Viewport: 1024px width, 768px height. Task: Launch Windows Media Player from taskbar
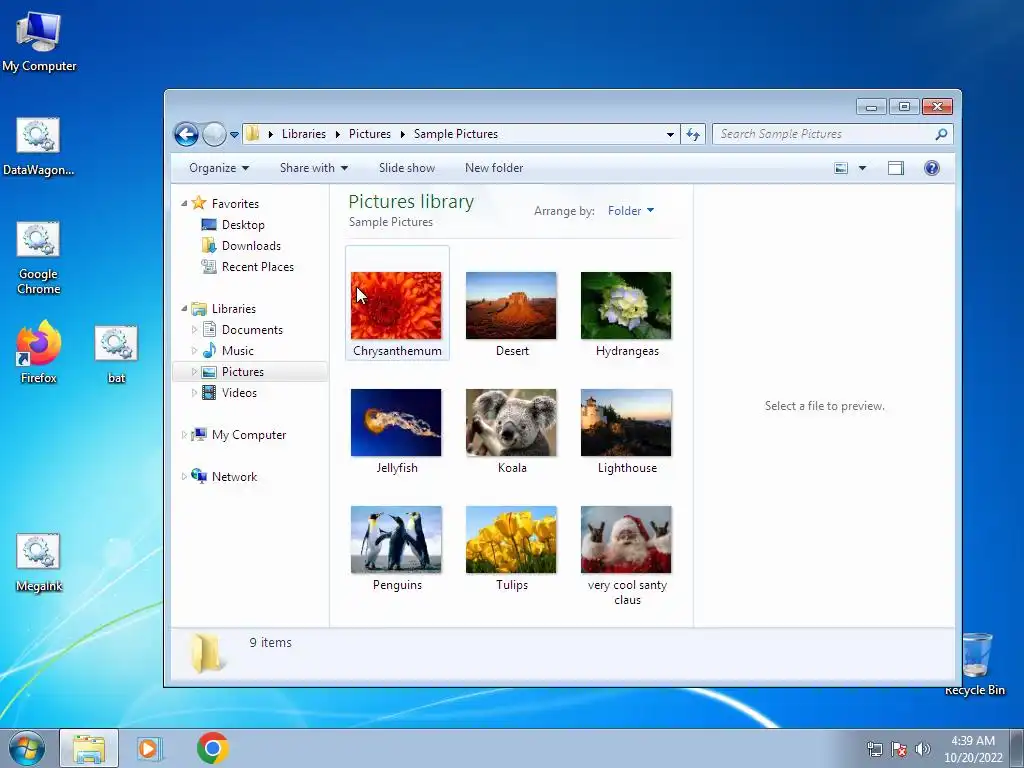(x=150, y=748)
